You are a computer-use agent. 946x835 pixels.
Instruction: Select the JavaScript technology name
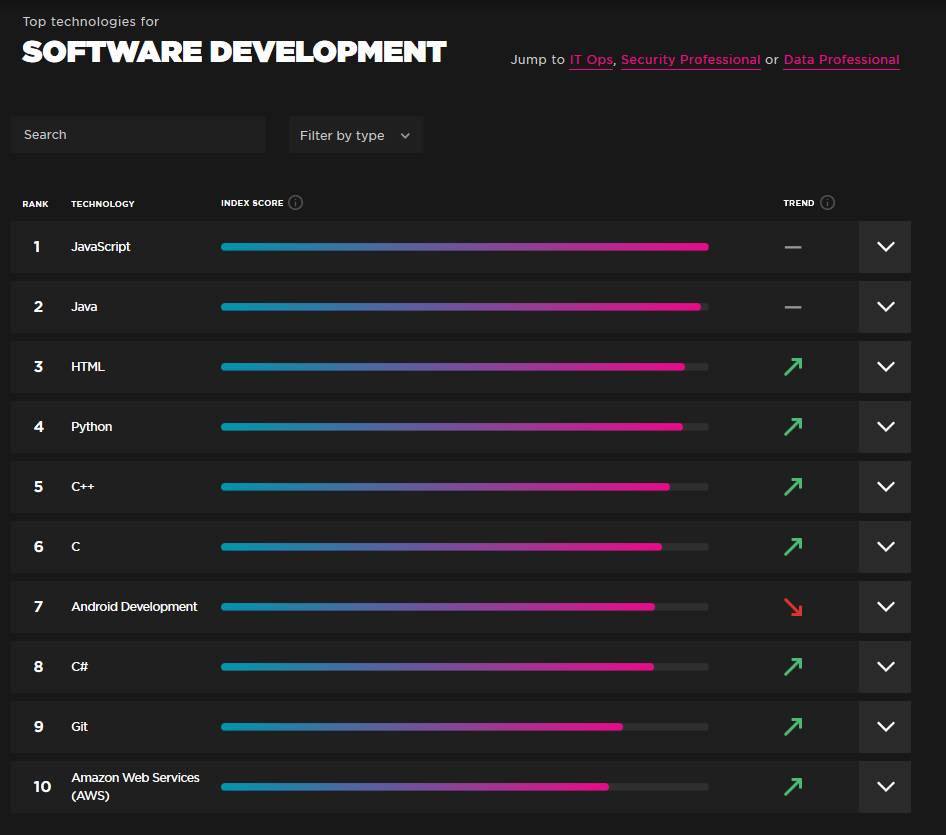click(x=101, y=247)
